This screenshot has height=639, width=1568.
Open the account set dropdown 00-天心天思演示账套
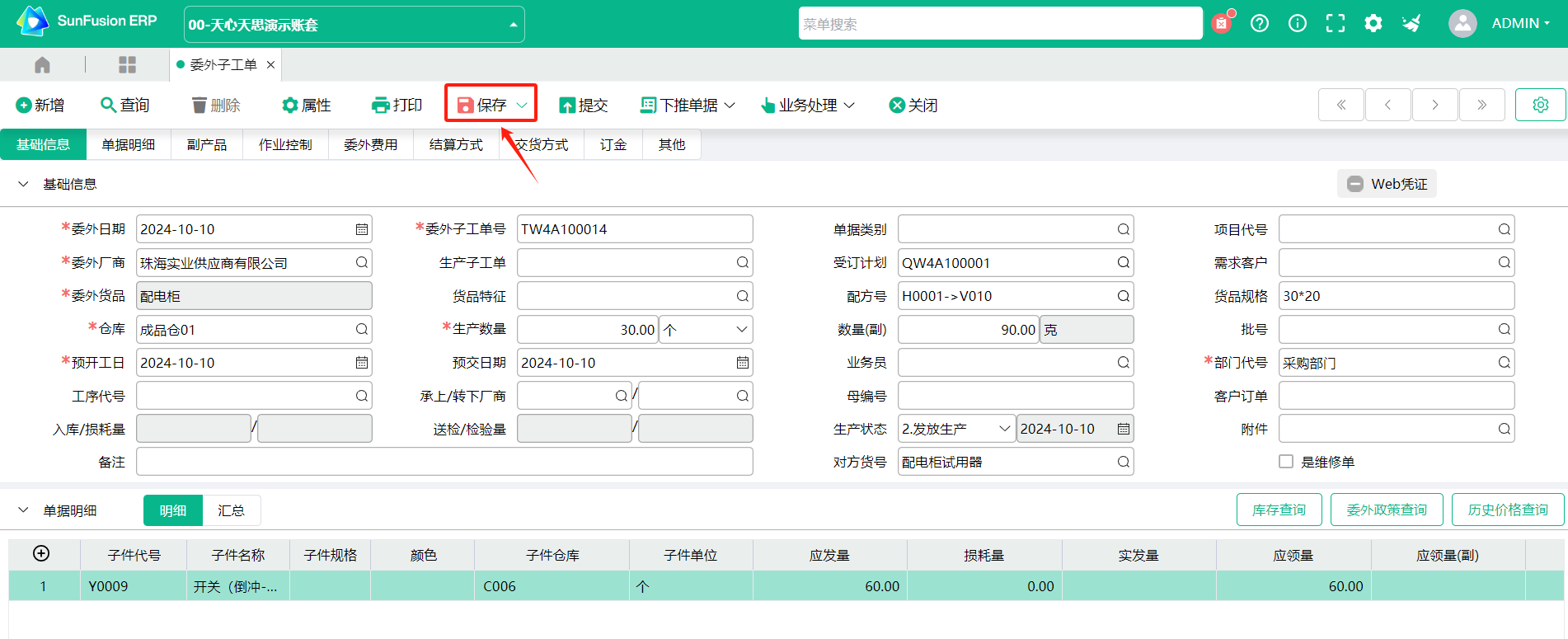[354, 25]
